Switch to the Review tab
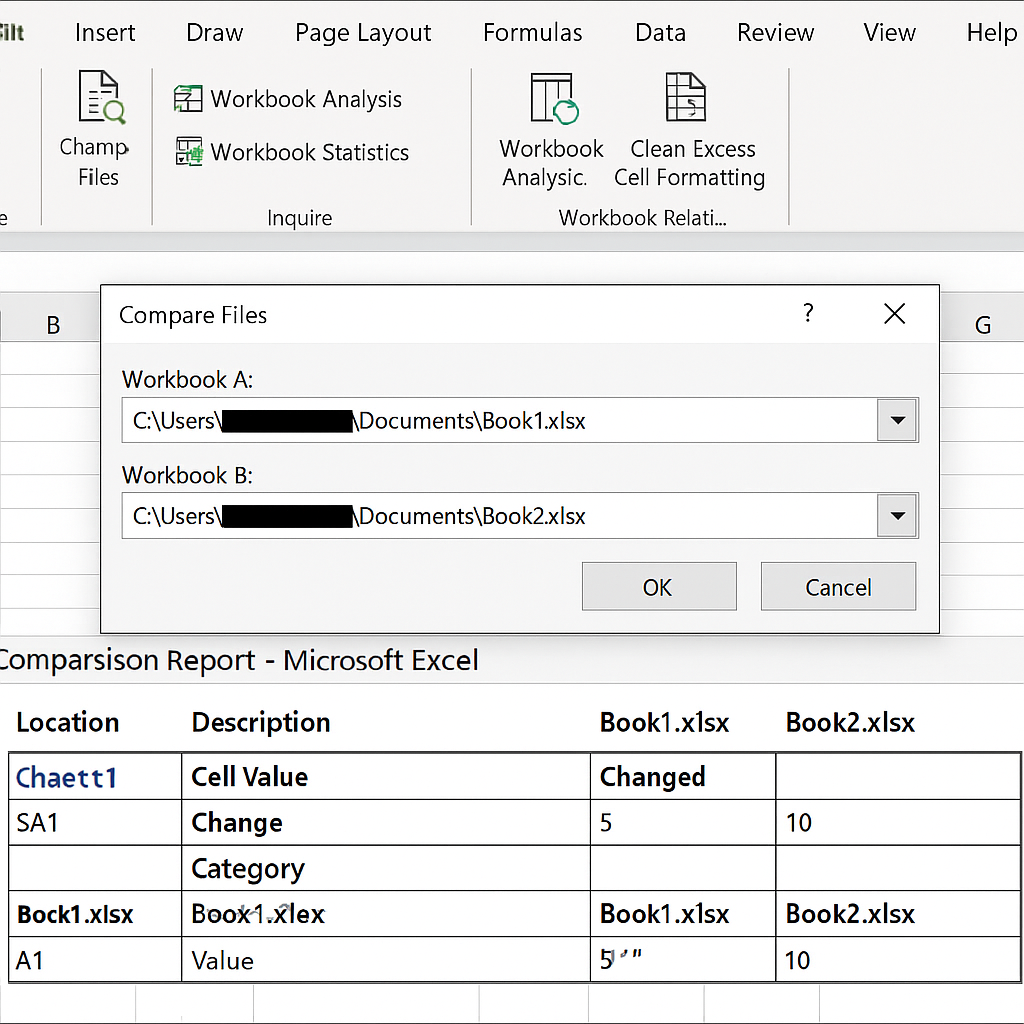The width and height of the screenshot is (1024, 1024). pyautogui.click(x=776, y=33)
